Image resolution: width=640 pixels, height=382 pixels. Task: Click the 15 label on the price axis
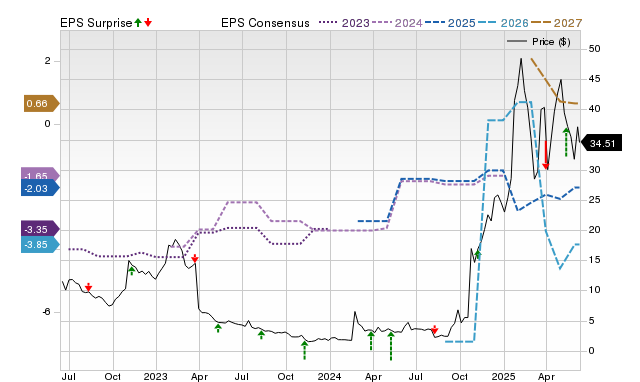coord(594,260)
